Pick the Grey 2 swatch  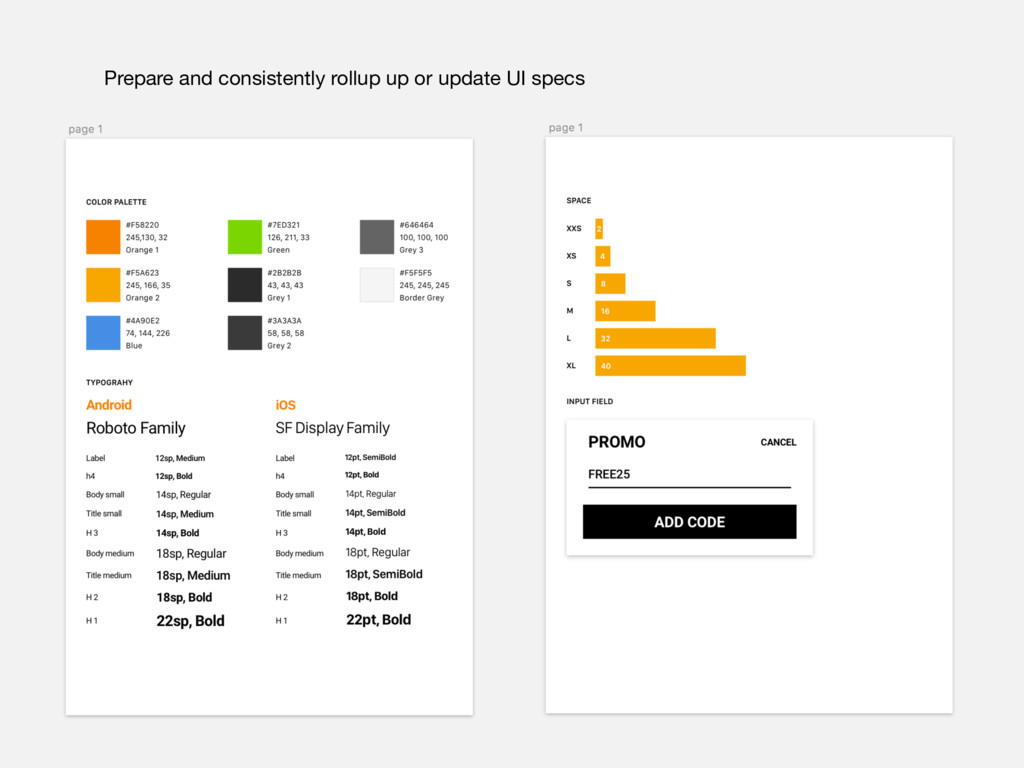pos(244,332)
